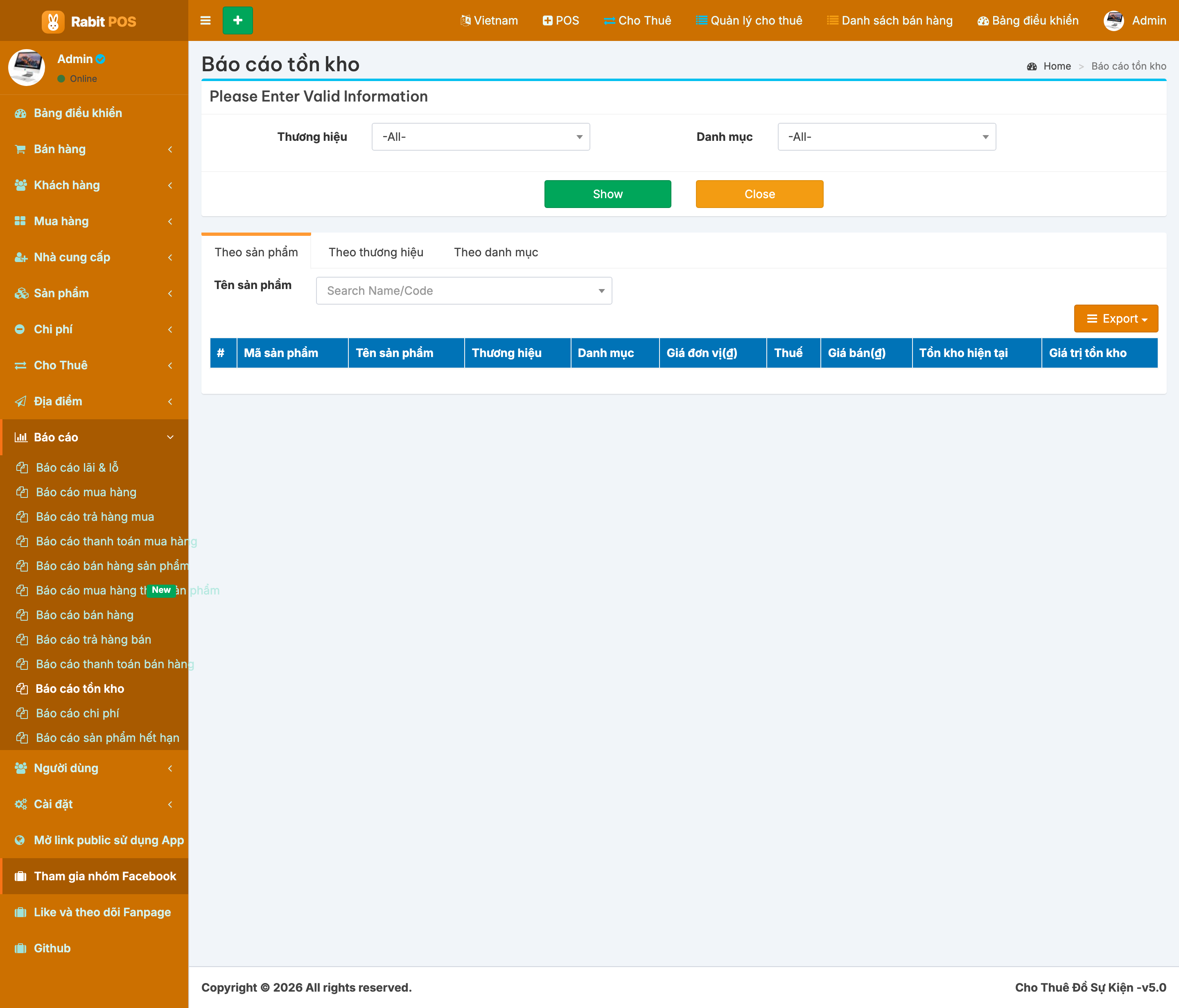Click the Admin avatar in the top bar
Screen dimensions: 1179x1008
click(x=1113, y=20)
